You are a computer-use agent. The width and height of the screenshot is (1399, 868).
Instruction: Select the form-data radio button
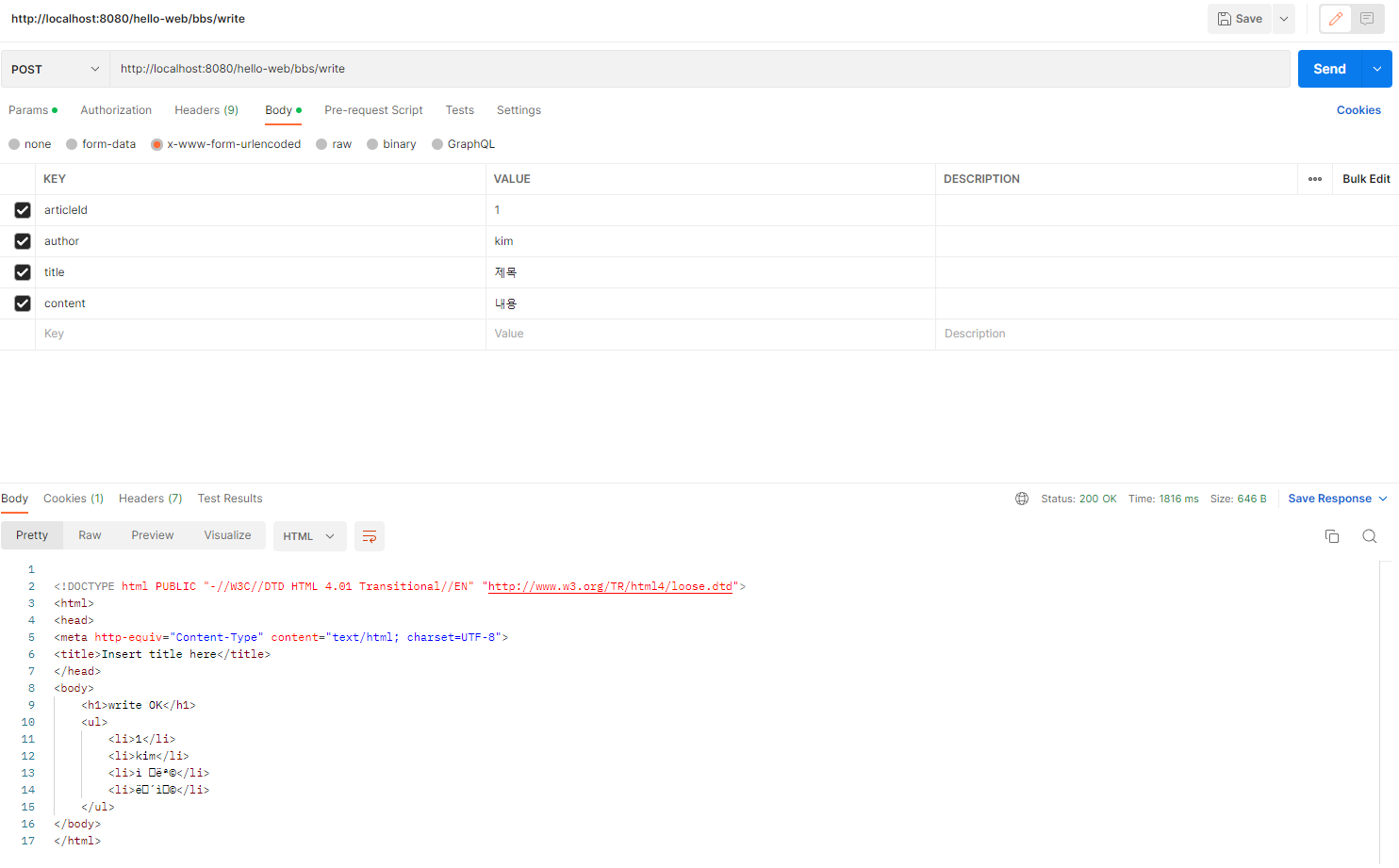pyautogui.click(x=73, y=144)
